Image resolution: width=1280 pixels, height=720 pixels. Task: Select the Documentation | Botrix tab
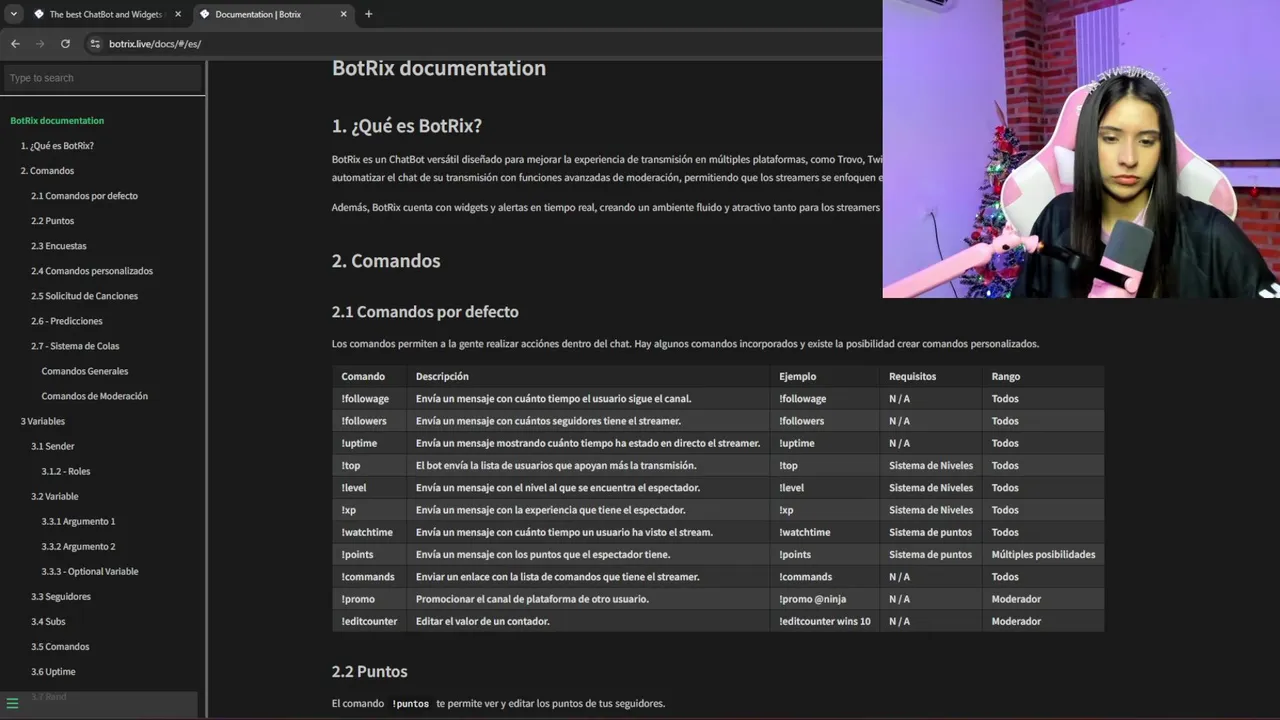point(272,14)
